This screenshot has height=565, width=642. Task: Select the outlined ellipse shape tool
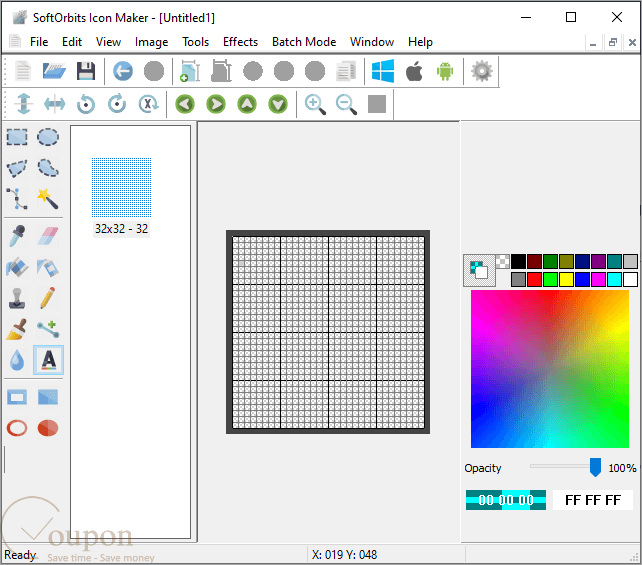click(17, 428)
